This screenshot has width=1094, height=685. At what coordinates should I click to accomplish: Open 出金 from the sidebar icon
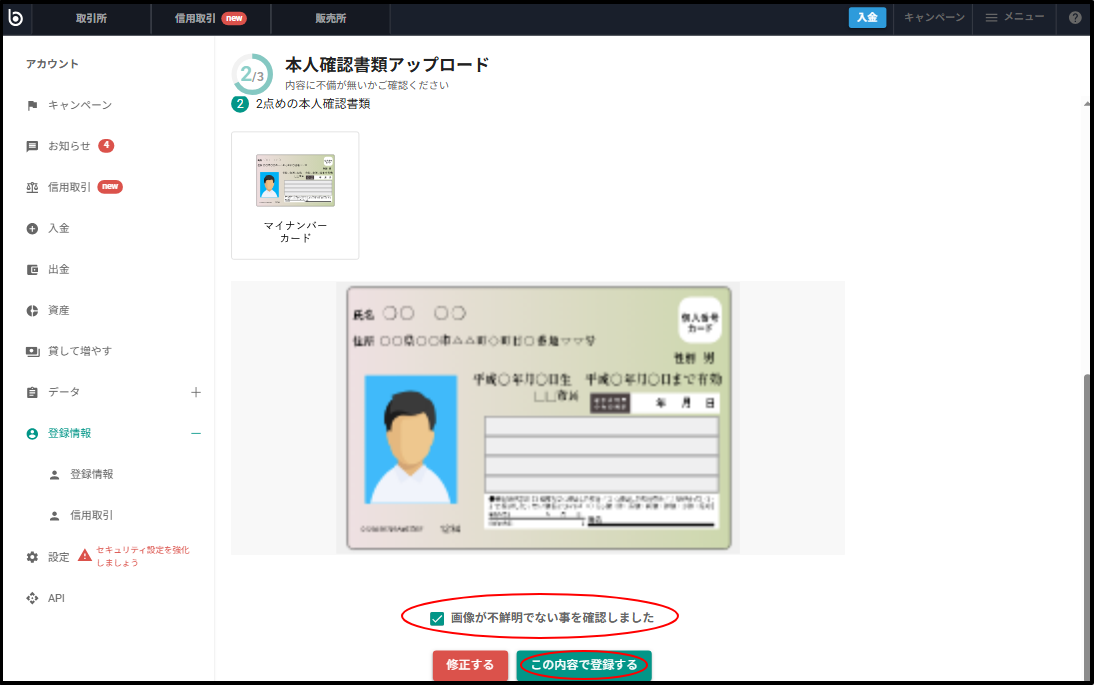tap(33, 268)
